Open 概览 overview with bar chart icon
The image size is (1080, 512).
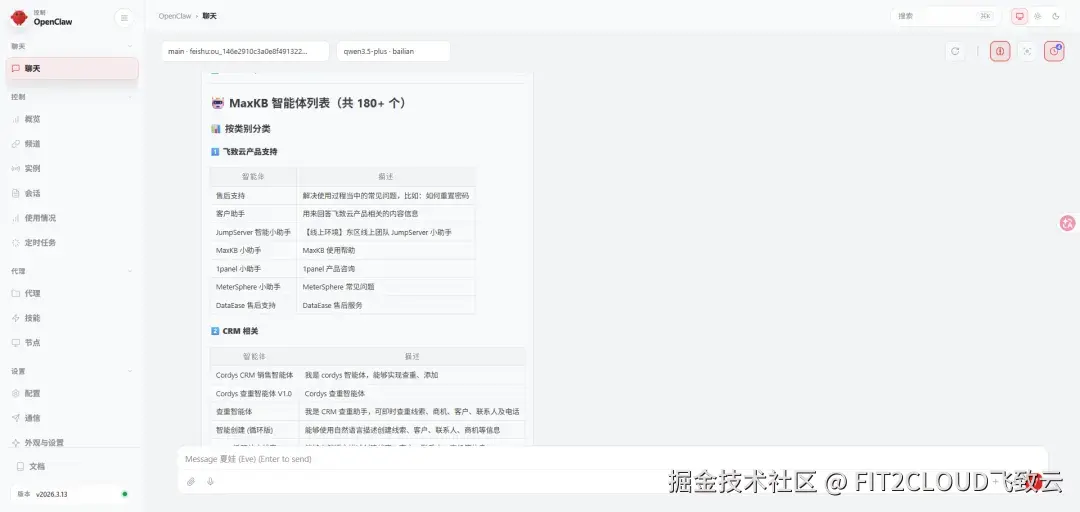[x=72, y=119]
